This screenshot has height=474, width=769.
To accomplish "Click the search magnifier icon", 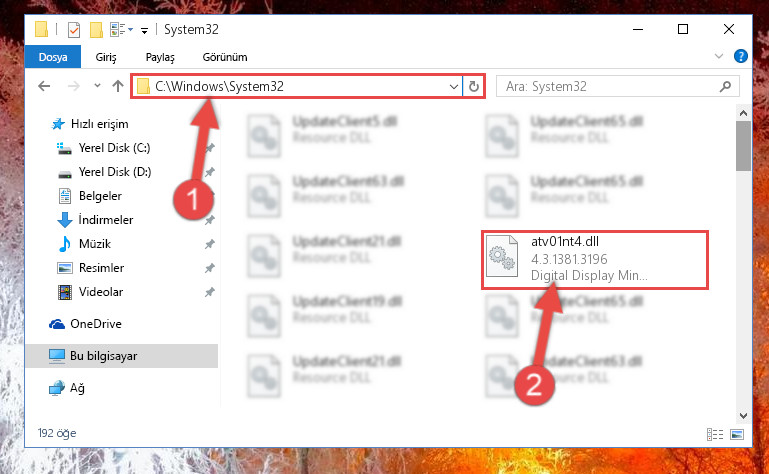I will point(725,87).
